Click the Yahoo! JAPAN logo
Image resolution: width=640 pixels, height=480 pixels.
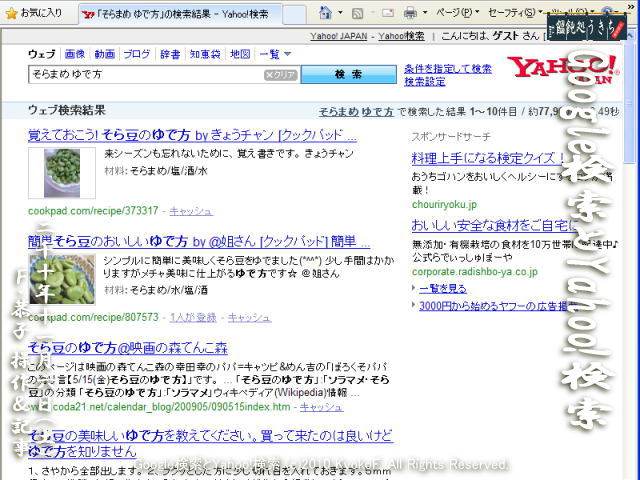pos(562,69)
